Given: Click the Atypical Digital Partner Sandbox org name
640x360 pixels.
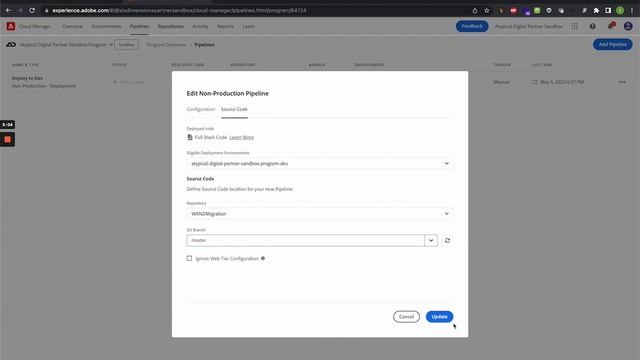Looking at the screenshot, I should point(529,26).
